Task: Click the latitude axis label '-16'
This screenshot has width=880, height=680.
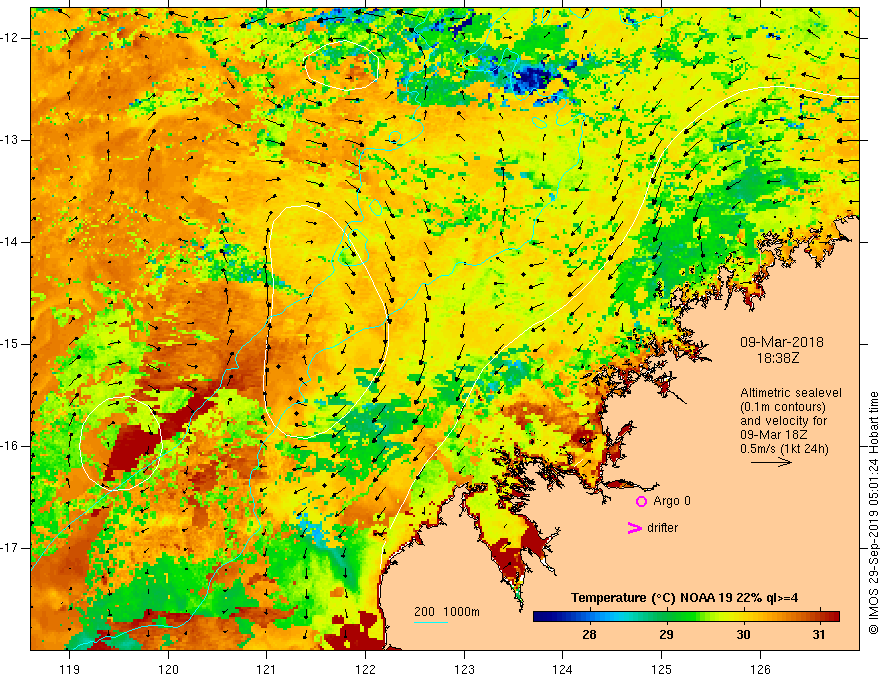Action: (11, 446)
